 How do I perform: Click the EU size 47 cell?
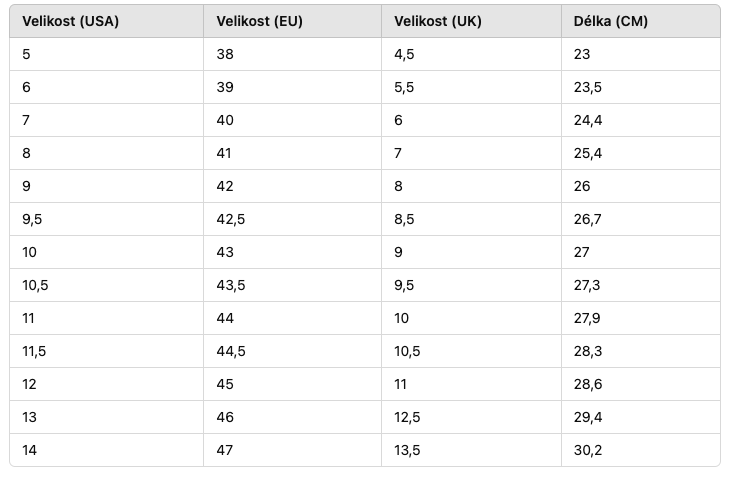pyautogui.click(x=292, y=450)
